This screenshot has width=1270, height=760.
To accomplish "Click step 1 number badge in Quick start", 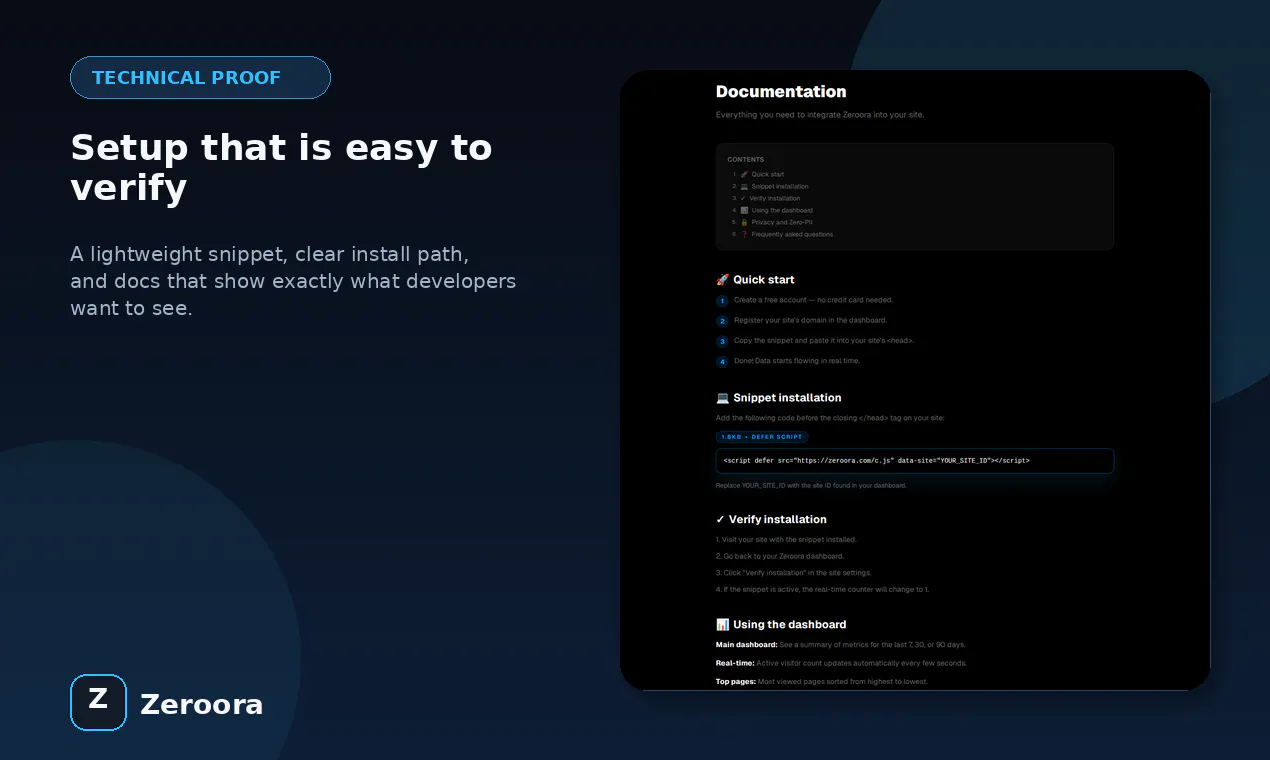I will click(722, 301).
